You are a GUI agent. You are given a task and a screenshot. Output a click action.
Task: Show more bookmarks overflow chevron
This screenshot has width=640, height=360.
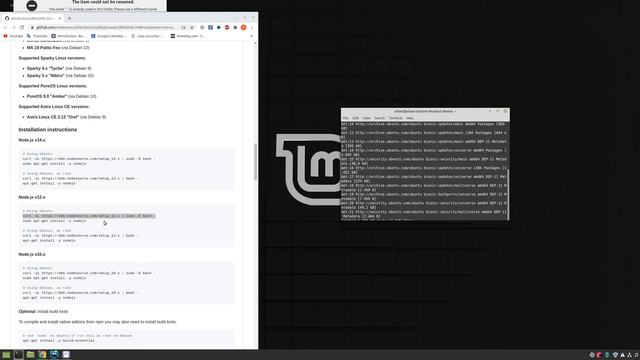point(251,36)
